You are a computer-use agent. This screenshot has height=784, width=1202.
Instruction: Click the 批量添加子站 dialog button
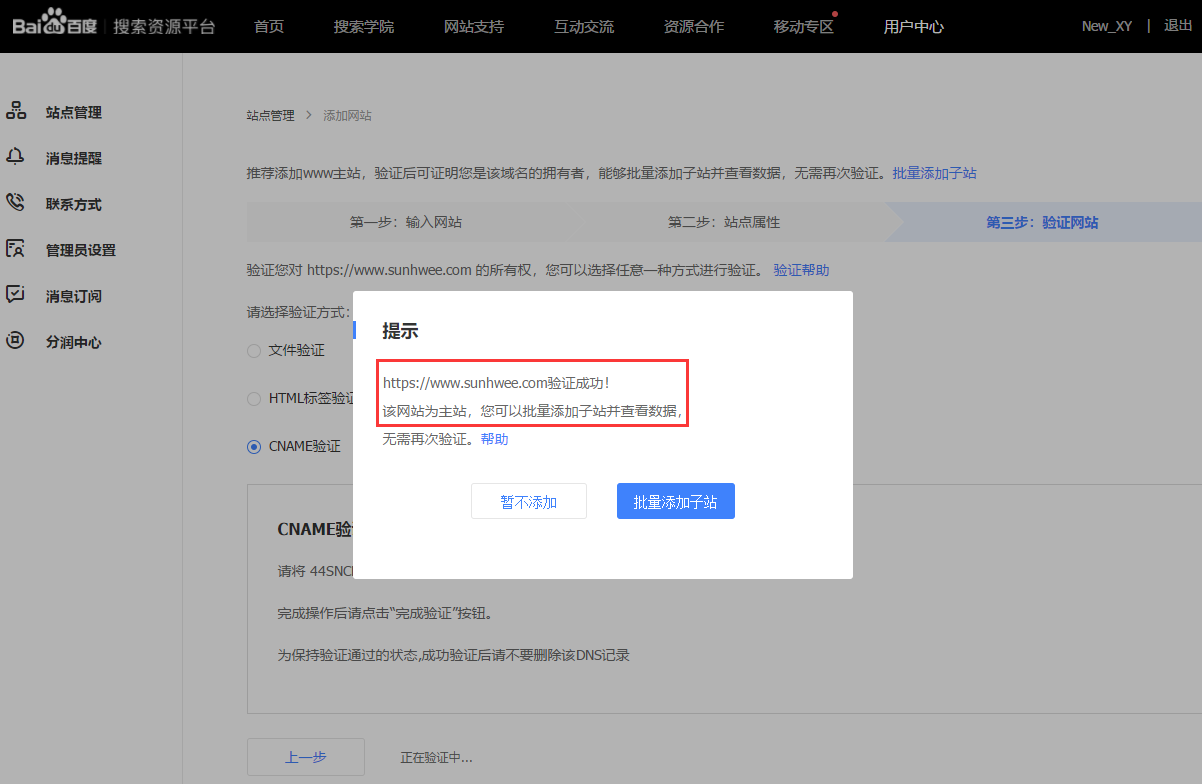pyautogui.click(x=676, y=501)
